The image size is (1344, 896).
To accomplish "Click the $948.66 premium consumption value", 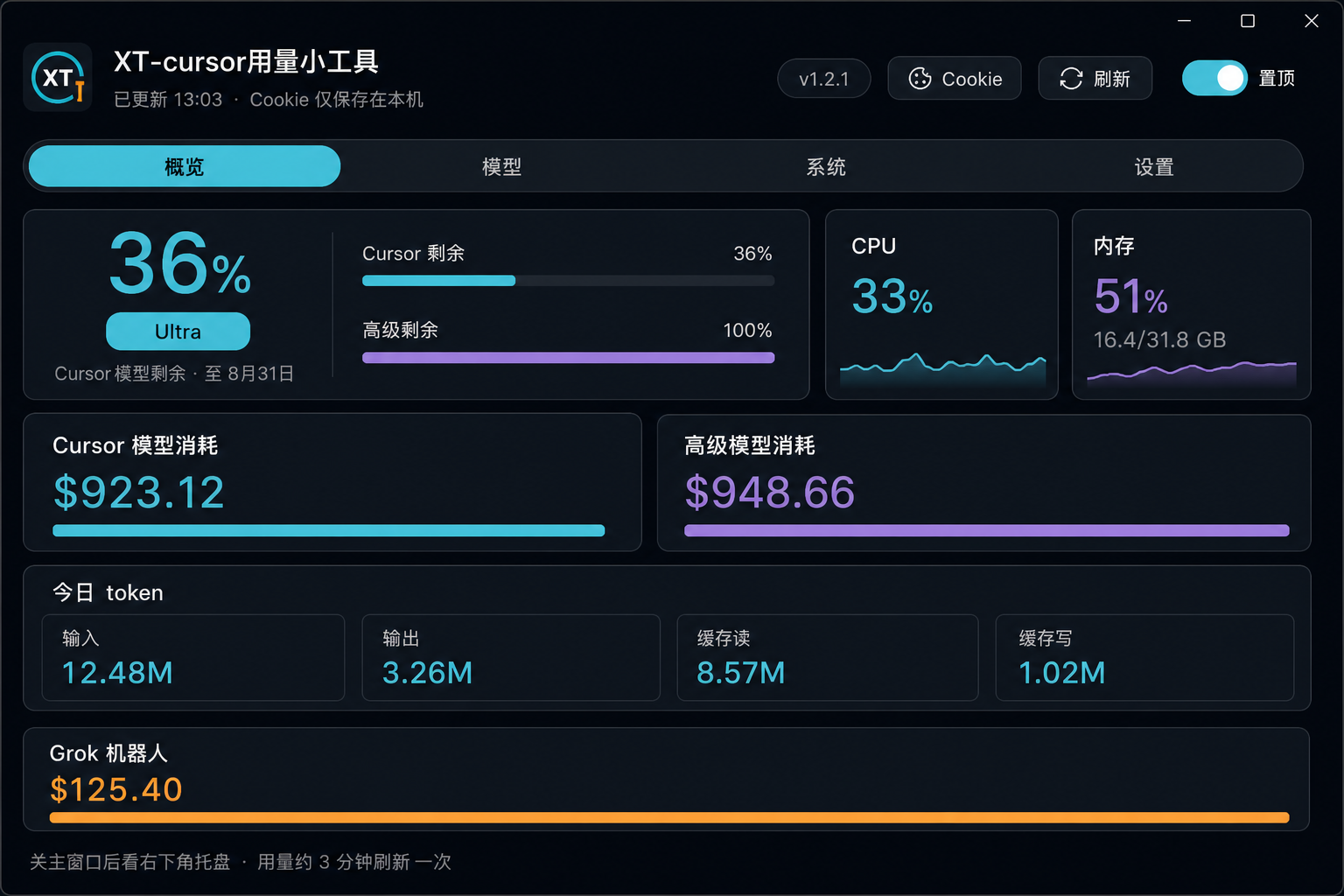I will coord(770,492).
